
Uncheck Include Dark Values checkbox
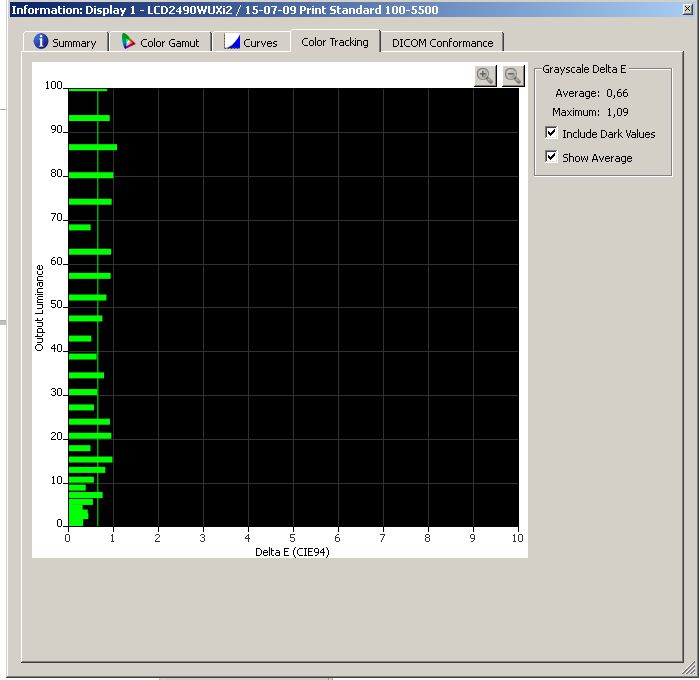551,133
